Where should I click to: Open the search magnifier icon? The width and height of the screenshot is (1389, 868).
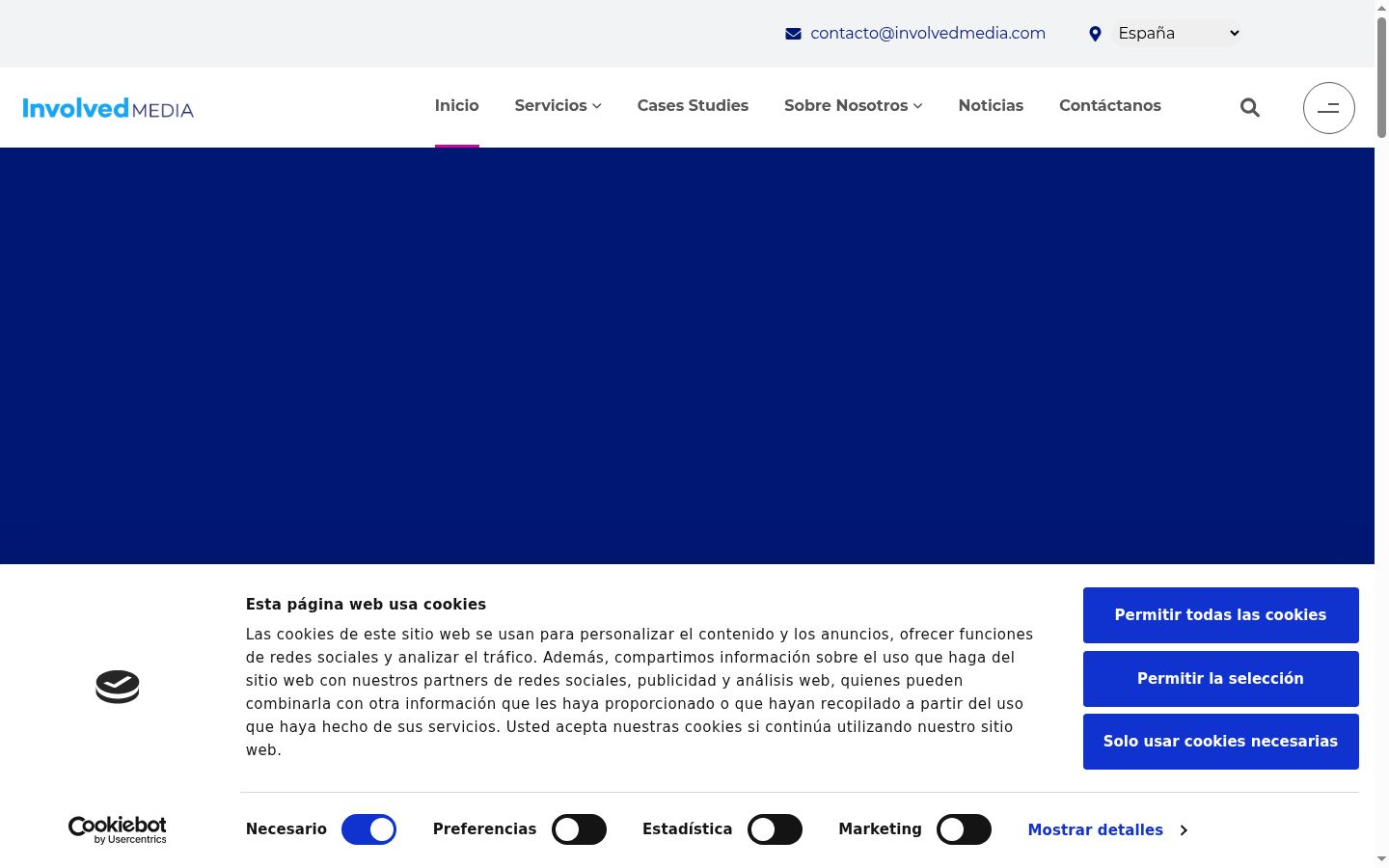click(x=1250, y=107)
